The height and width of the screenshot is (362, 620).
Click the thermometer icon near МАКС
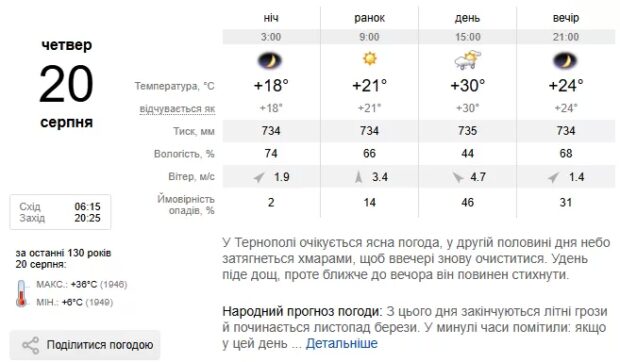pos(21,294)
